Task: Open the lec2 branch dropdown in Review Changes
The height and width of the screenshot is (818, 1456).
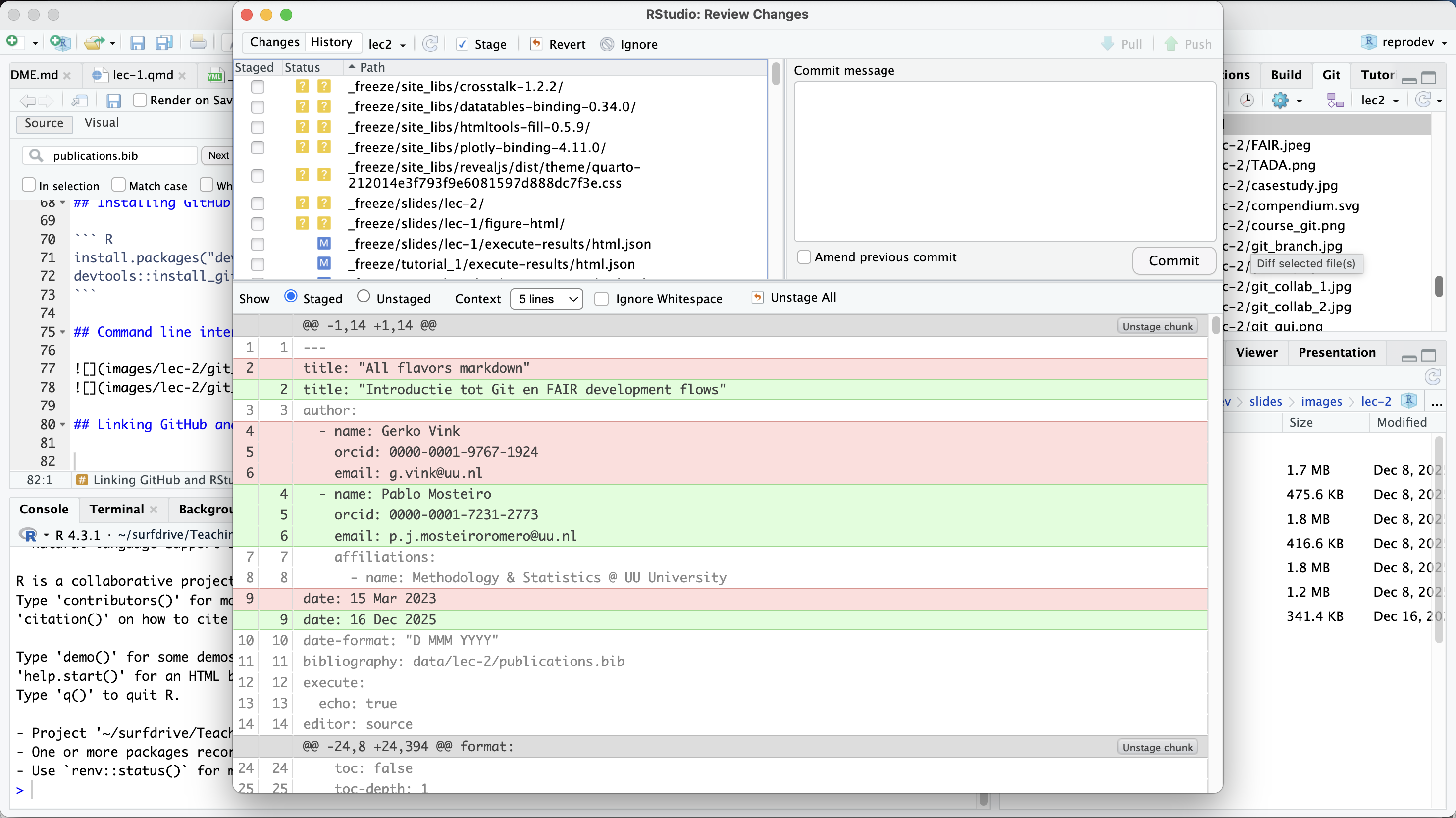Action: coord(388,44)
